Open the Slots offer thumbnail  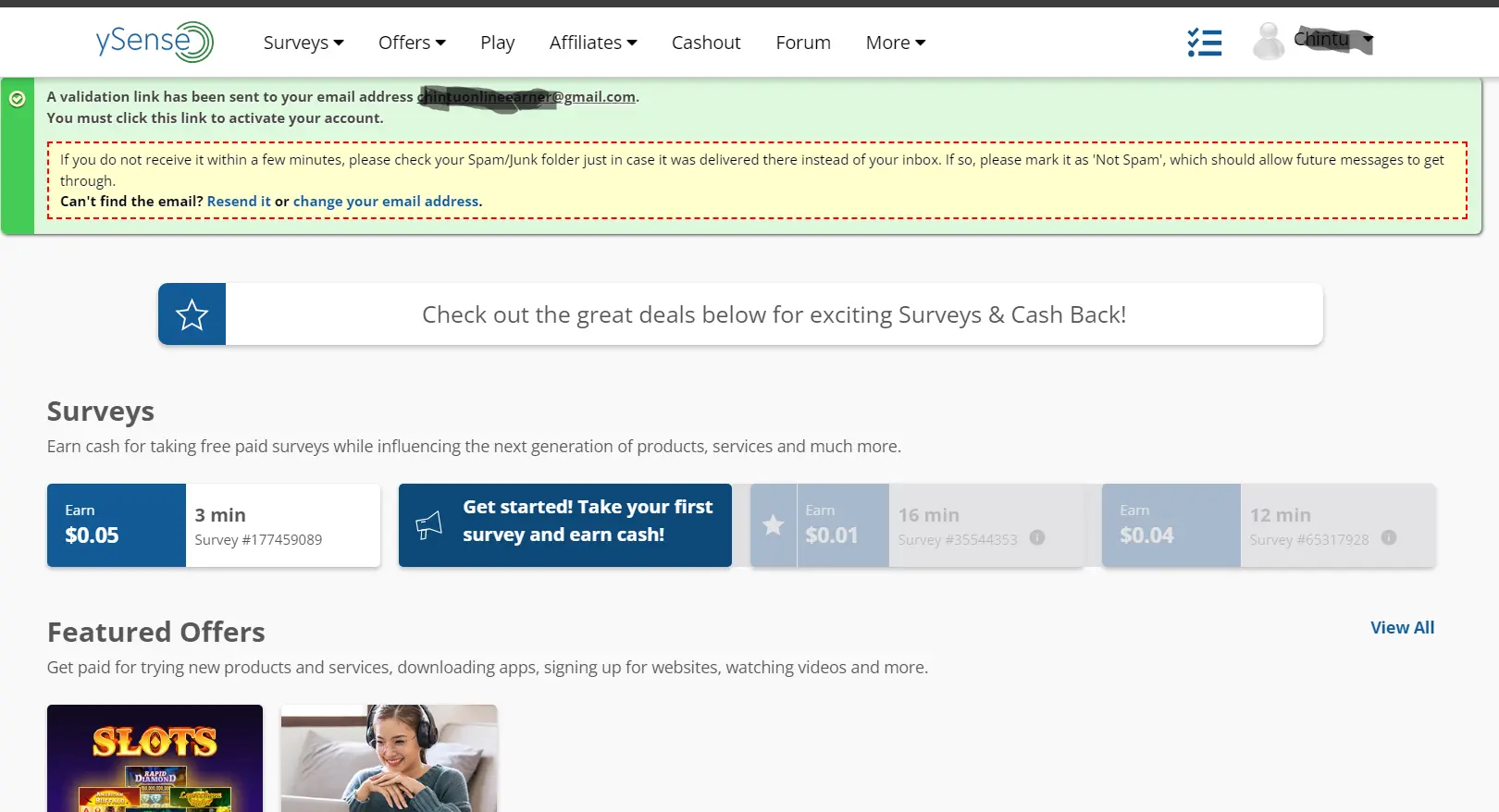pos(155,758)
